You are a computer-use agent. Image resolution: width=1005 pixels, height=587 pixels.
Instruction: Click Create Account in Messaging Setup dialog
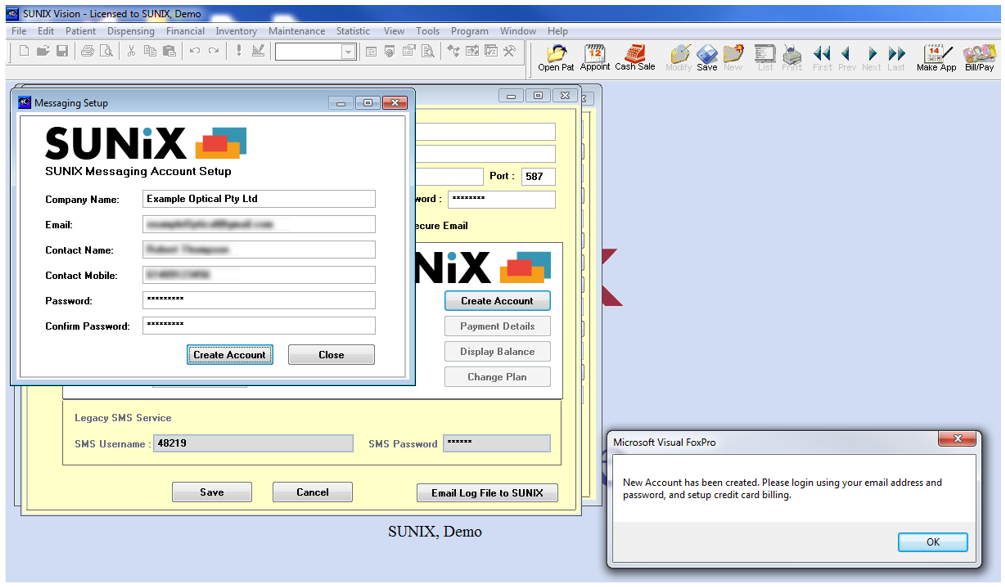pyautogui.click(x=231, y=354)
